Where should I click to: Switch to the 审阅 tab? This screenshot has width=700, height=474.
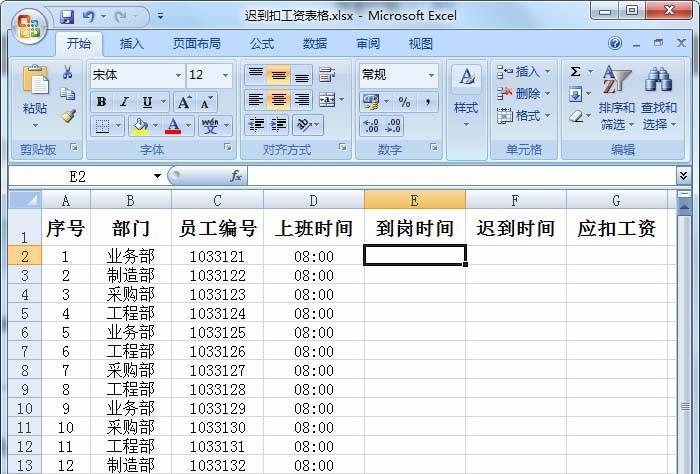click(x=368, y=44)
